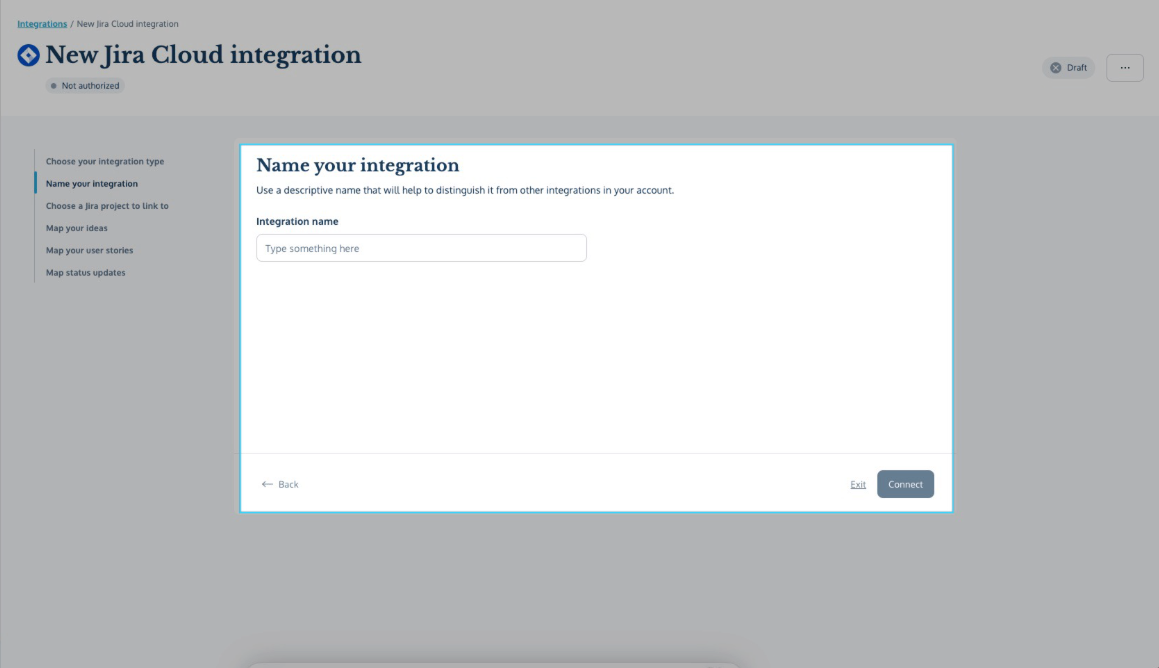Viewport: 1159px width, 668px height.
Task: Open the three-dots more options menu
Action: [x=1124, y=68]
